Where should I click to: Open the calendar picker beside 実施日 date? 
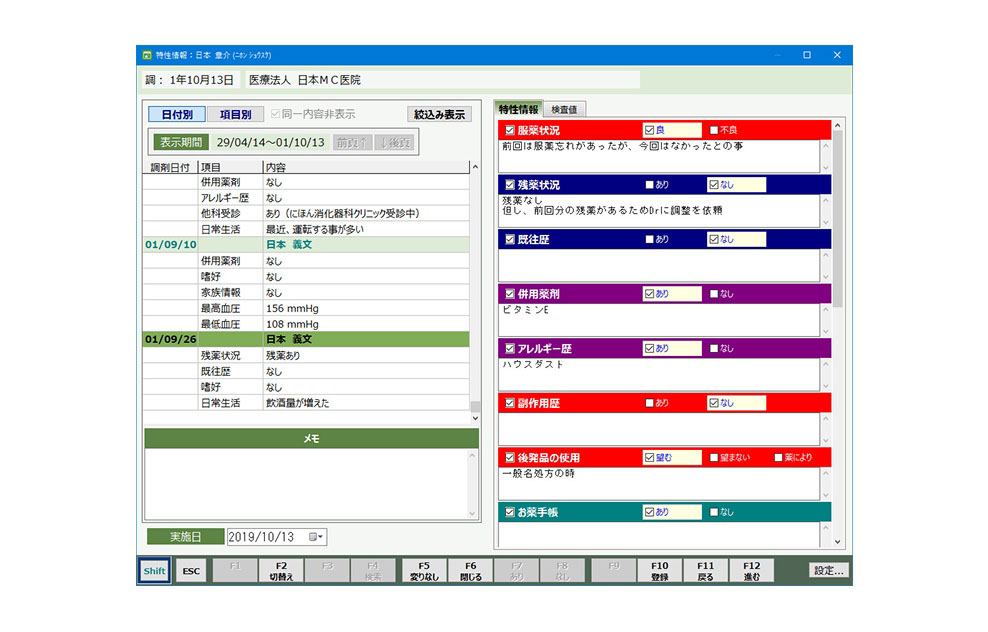[x=315, y=537]
